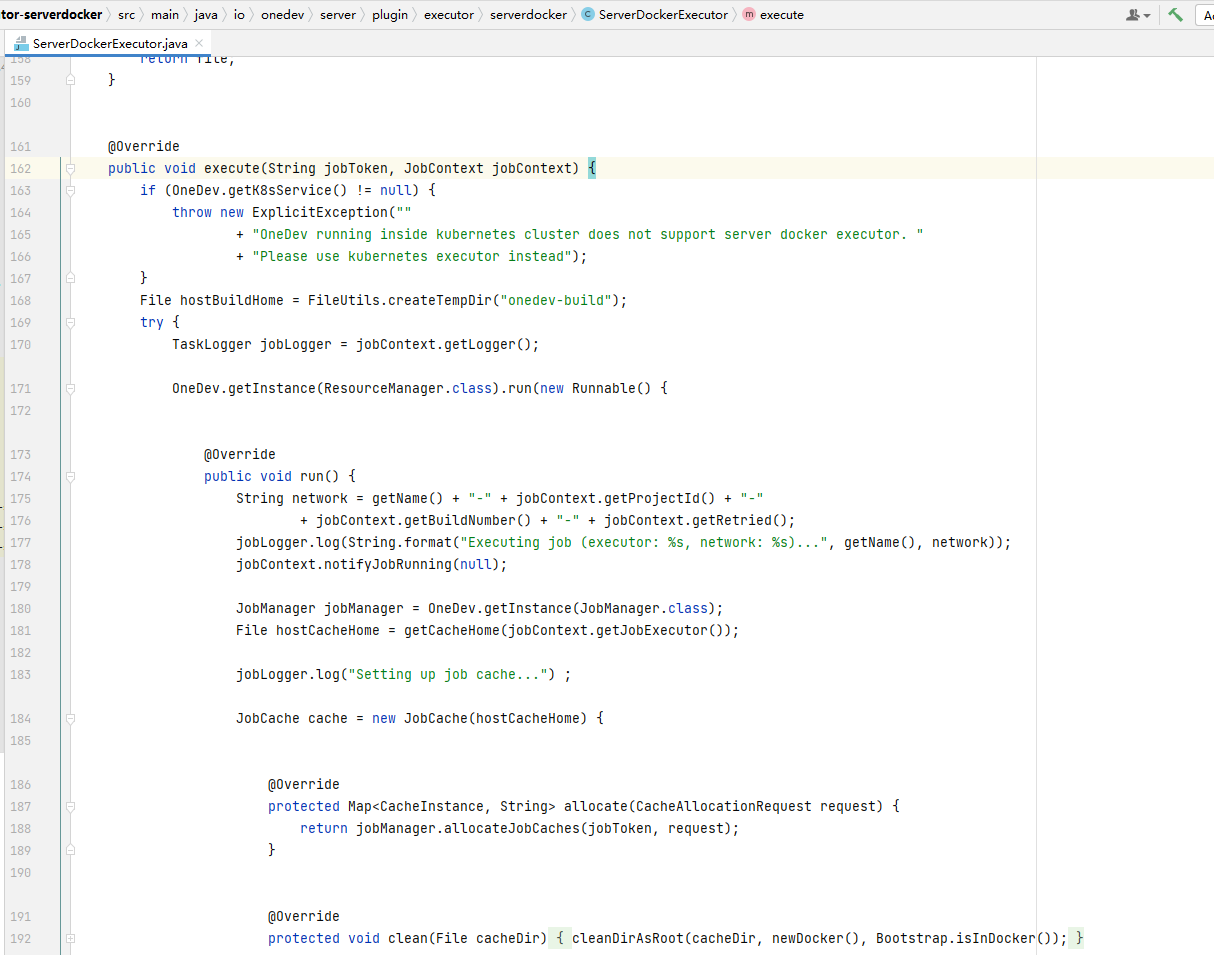
Task: Expand the folded clean method at line 192
Action: (x=71, y=939)
